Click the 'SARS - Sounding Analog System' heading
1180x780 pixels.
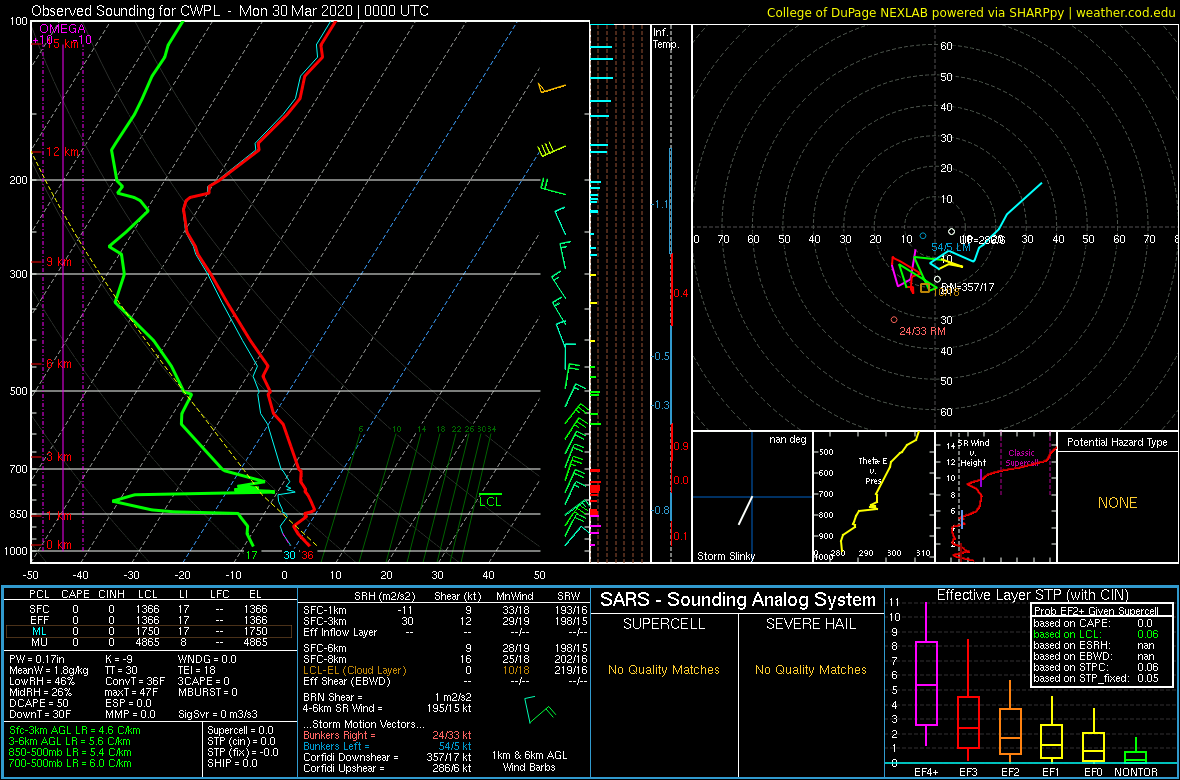pyautogui.click(x=738, y=600)
